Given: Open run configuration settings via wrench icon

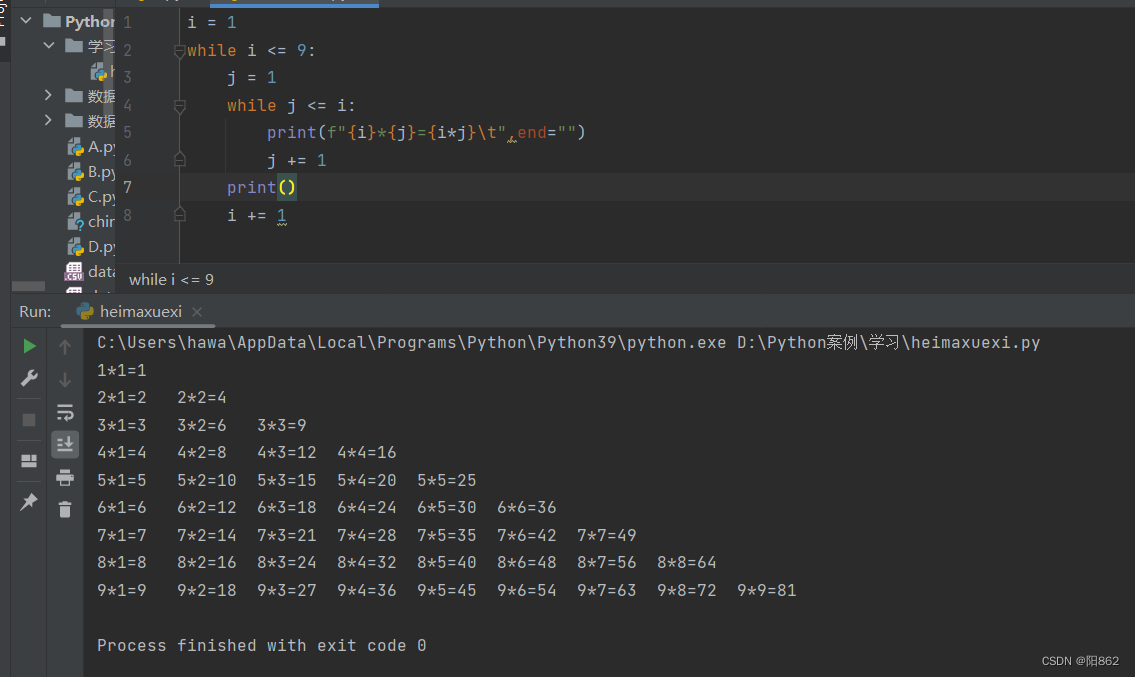Looking at the screenshot, I should click(x=29, y=378).
